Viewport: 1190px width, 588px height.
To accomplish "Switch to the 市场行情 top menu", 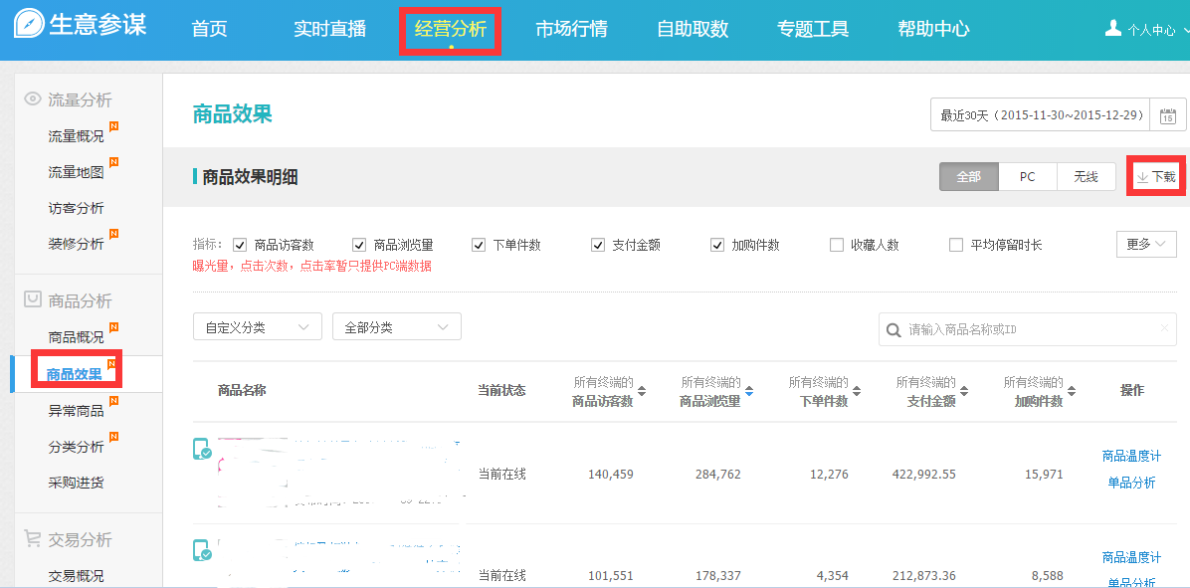I will (571, 29).
